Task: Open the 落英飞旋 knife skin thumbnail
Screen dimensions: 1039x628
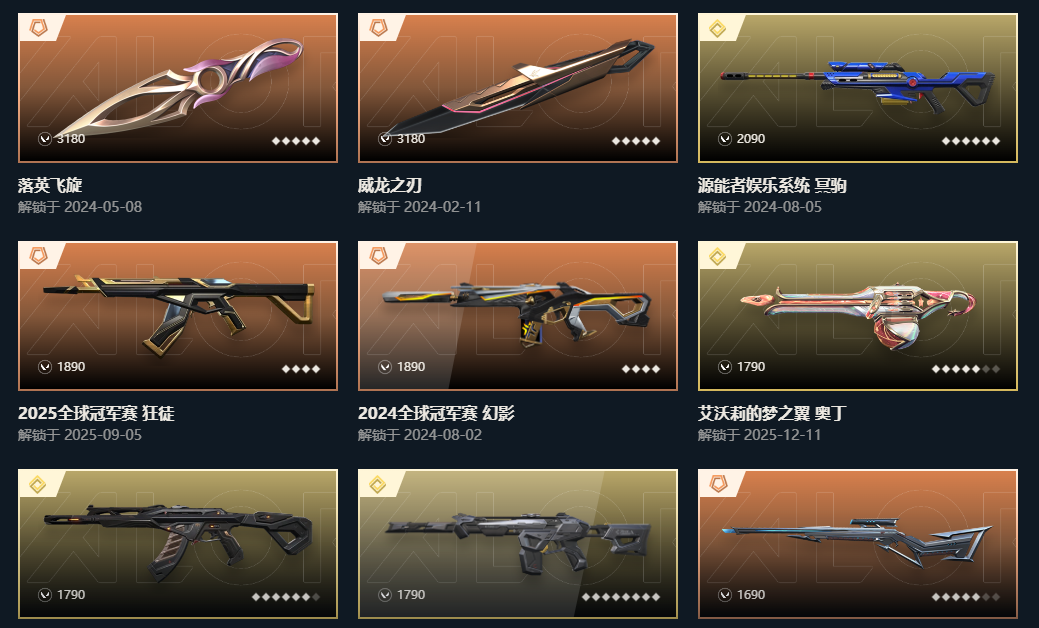Action: (178, 87)
